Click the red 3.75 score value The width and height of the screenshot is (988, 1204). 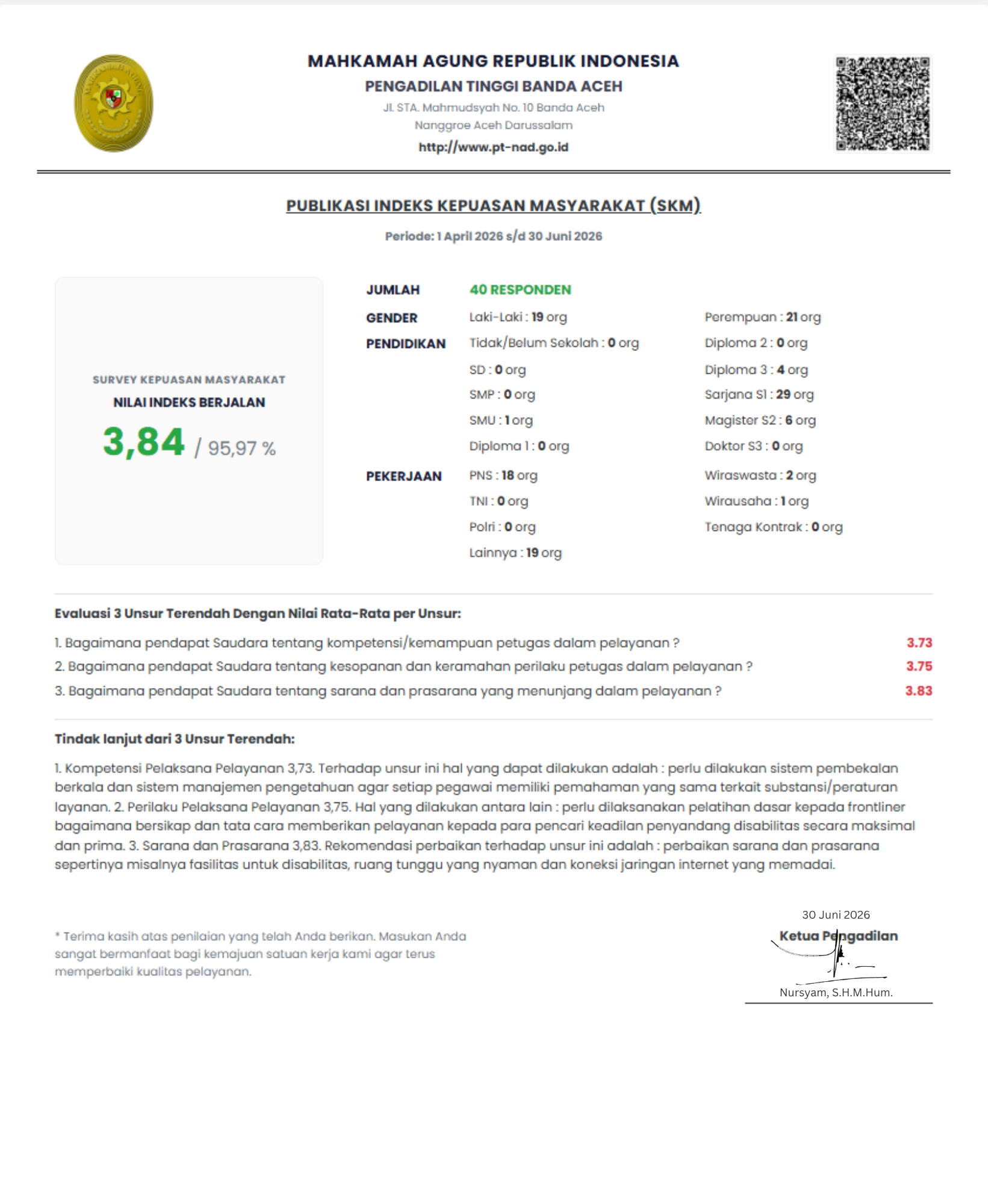click(x=919, y=666)
